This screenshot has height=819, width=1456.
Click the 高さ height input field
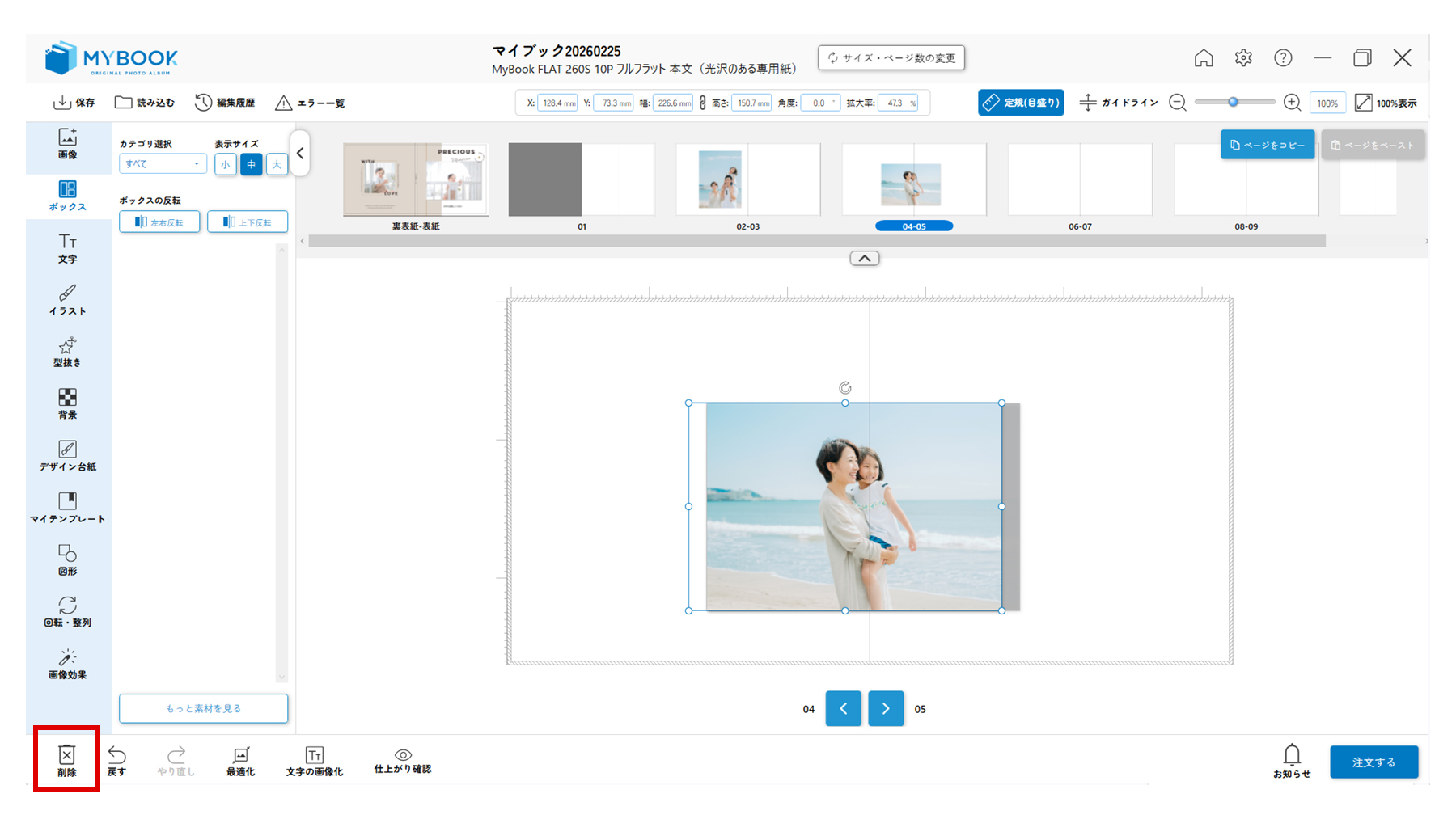point(751,103)
